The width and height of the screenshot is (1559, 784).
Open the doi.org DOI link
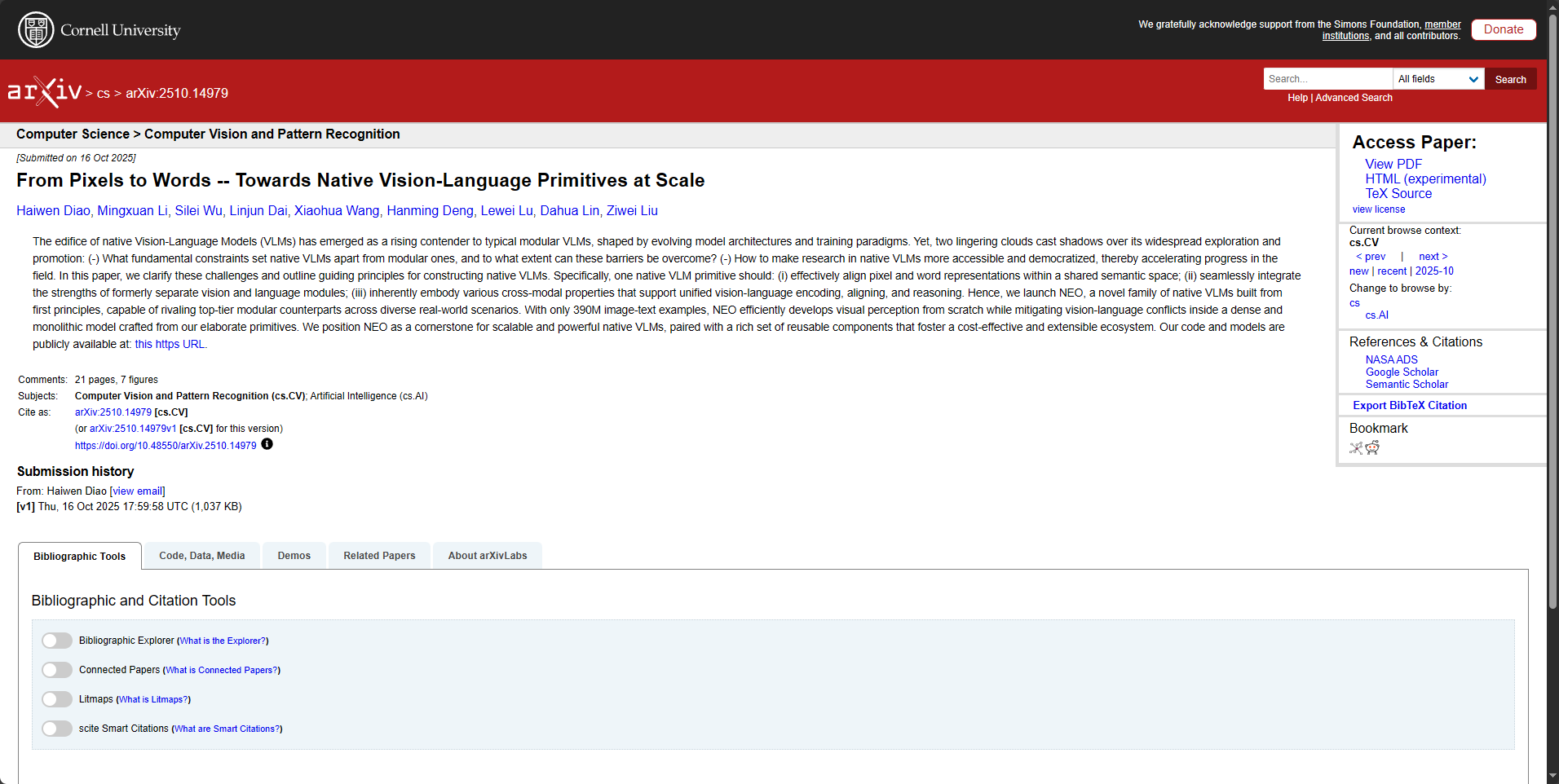[x=166, y=446]
